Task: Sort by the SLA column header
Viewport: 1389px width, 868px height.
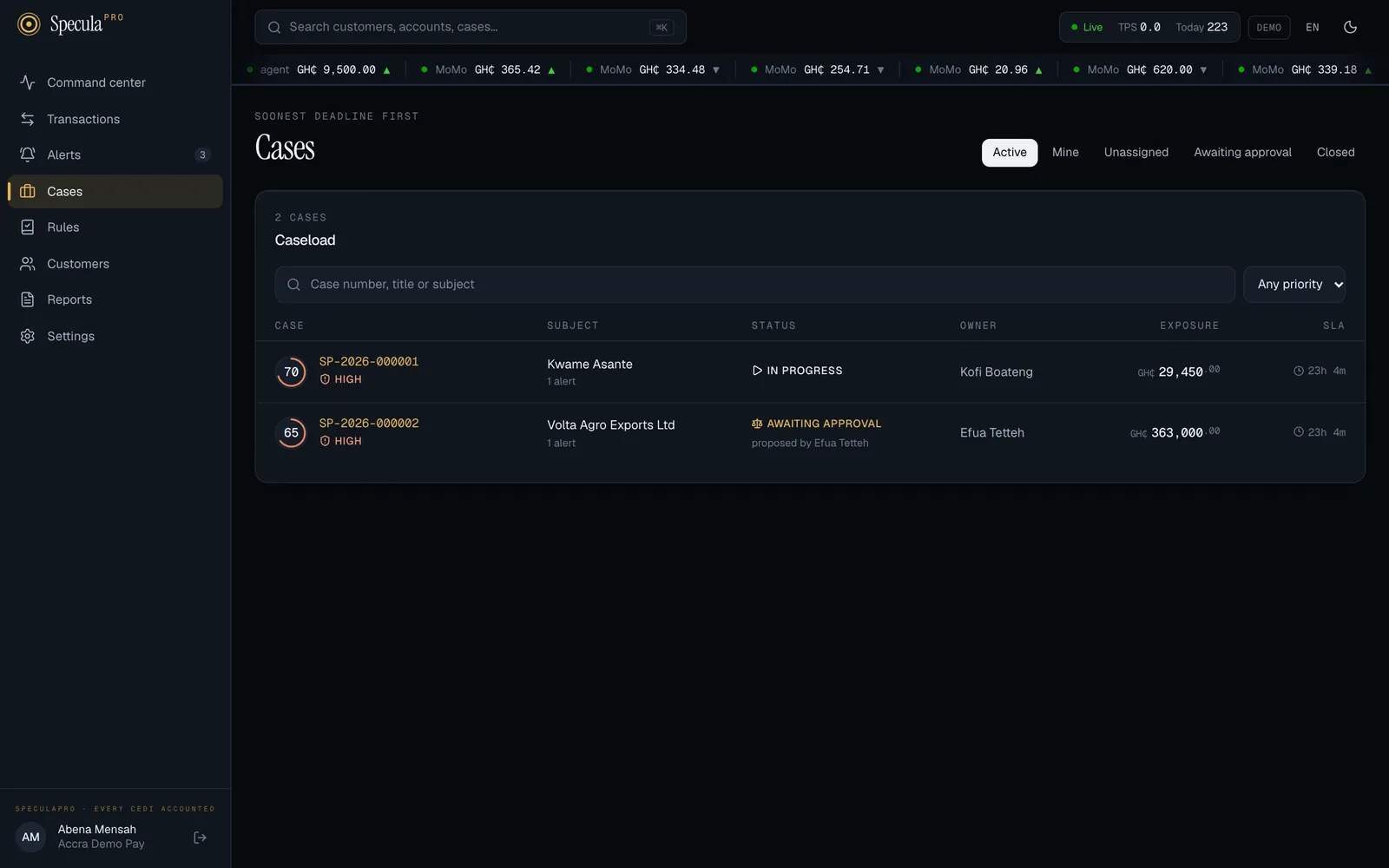Action: coord(1333,325)
